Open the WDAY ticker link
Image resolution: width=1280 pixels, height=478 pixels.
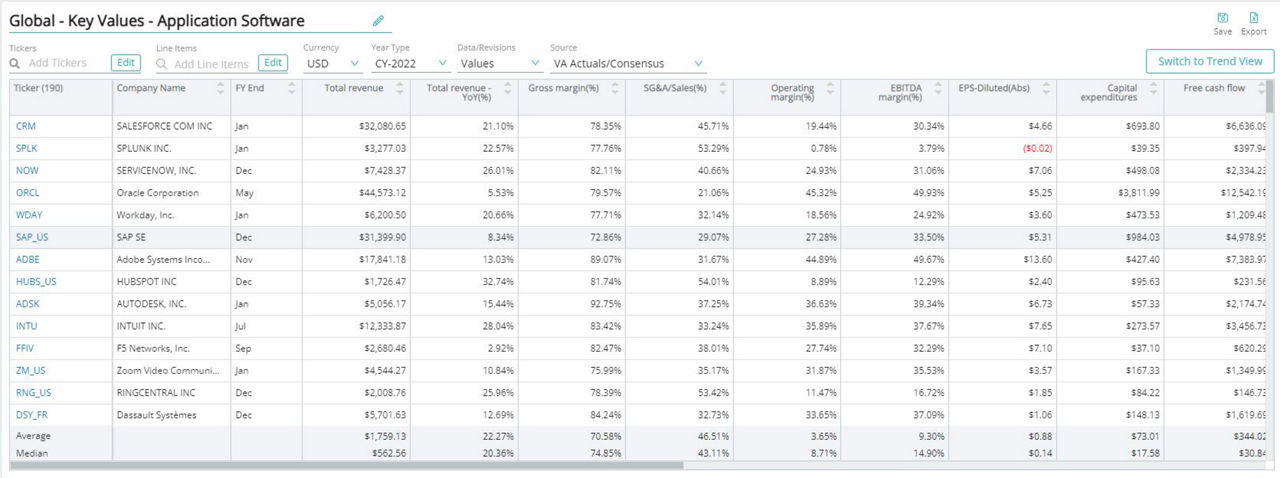[29, 215]
